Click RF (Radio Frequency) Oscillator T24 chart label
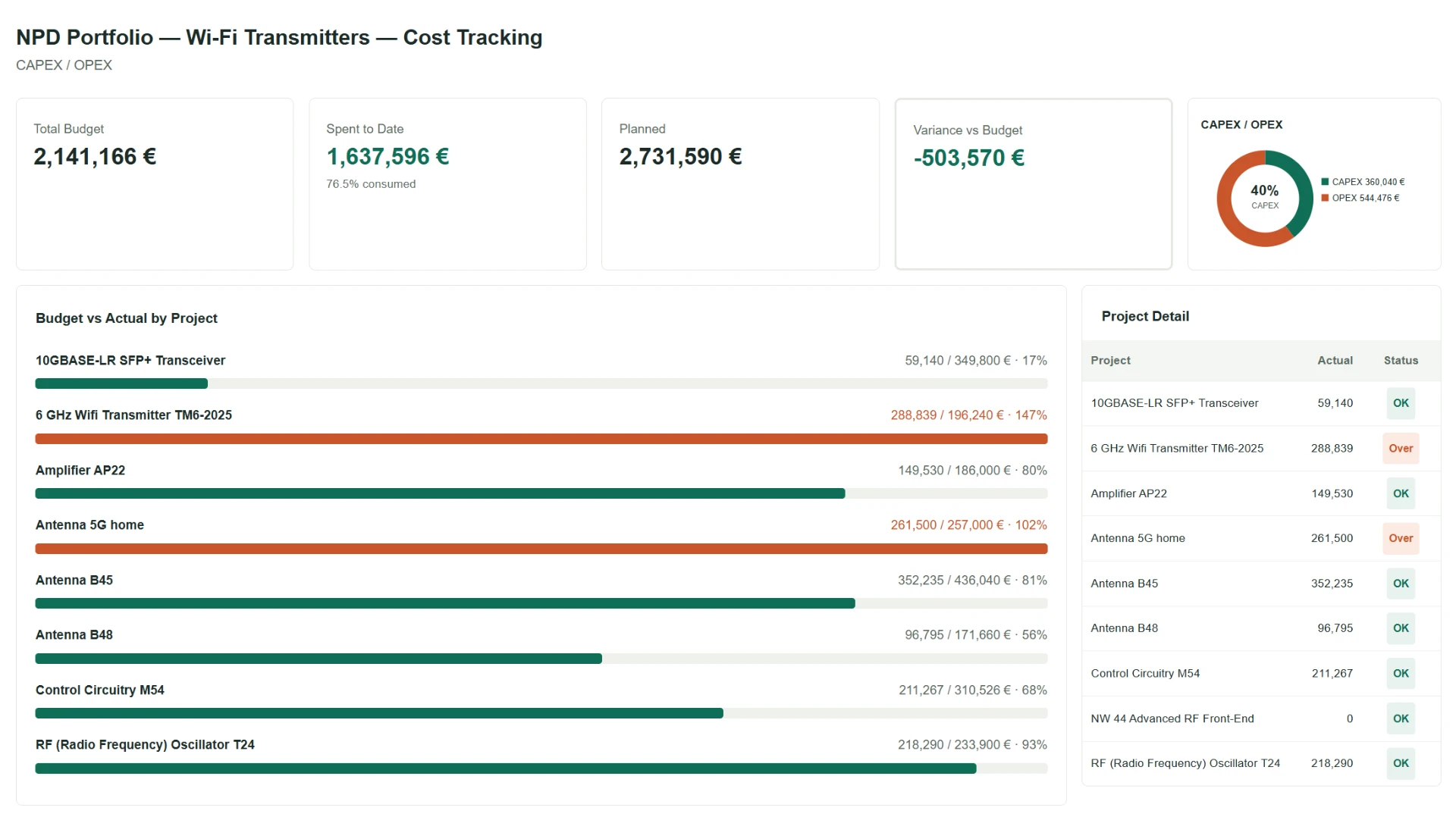 coord(145,745)
